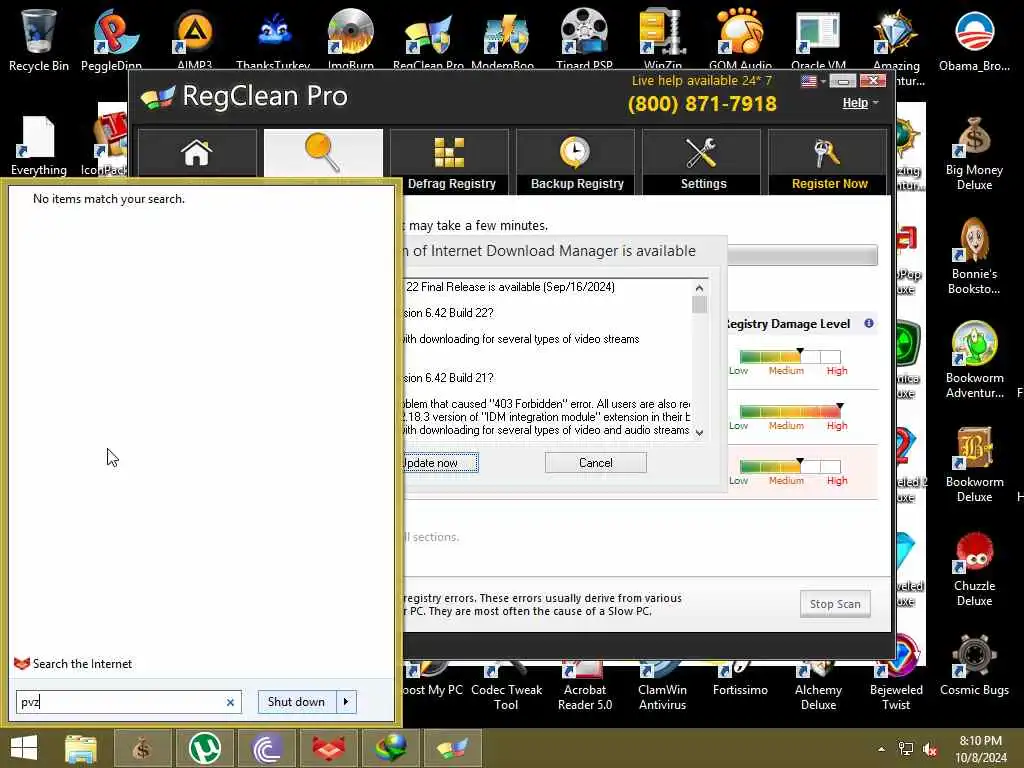The height and width of the screenshot is (768, 1024).
Task: Click scroll up arrow in IDM changelog
Action: click(x=699, y=288)
